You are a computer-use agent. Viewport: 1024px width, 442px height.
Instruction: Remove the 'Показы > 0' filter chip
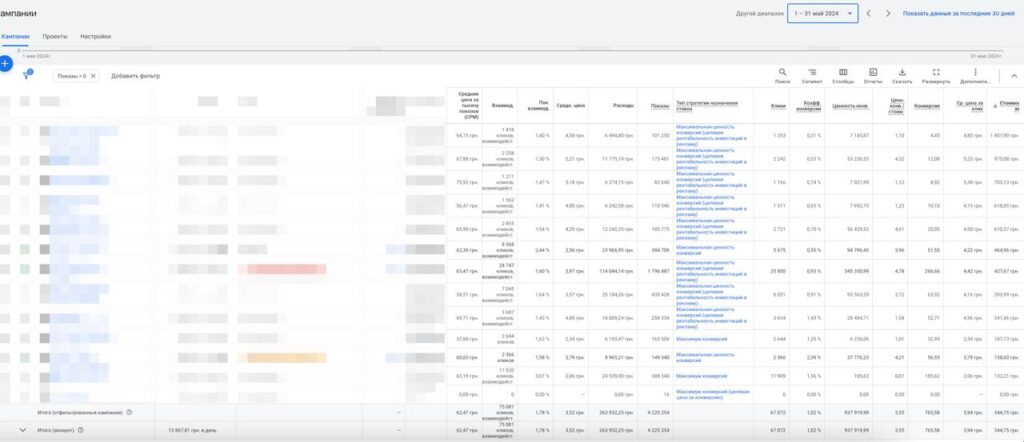coord(93,76)
